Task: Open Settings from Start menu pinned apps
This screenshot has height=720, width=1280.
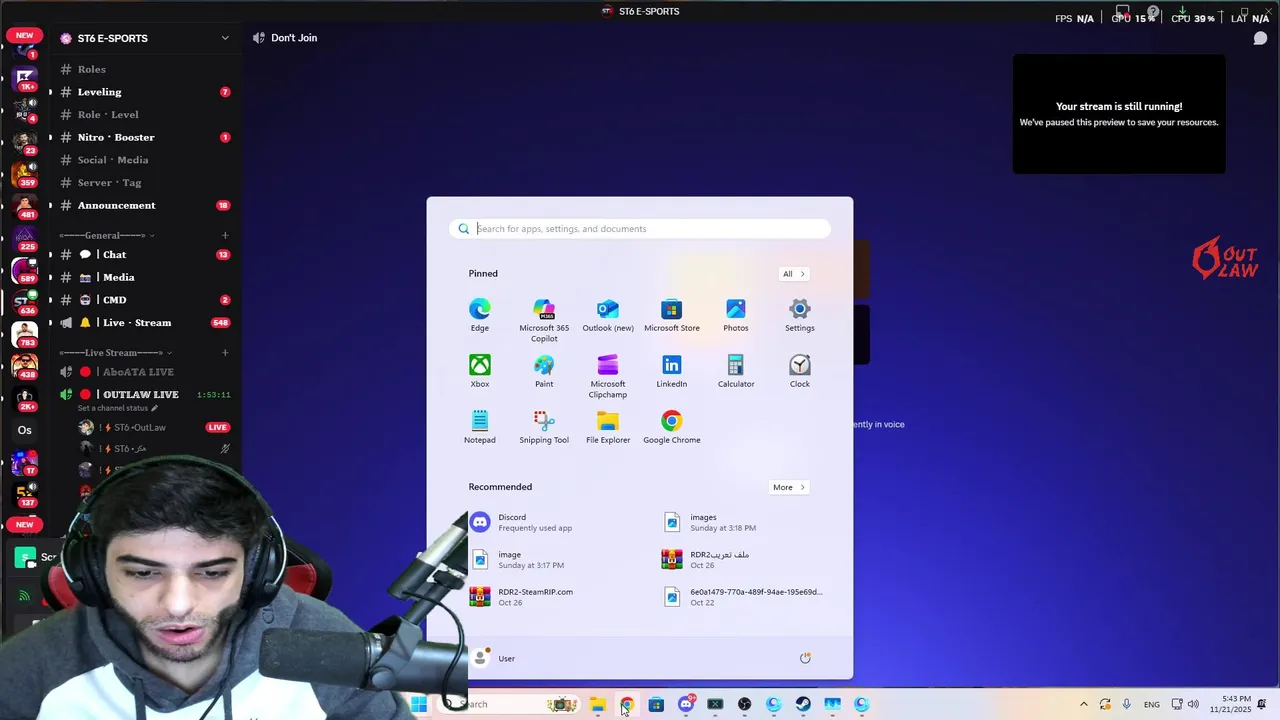Action: click(x=800, y=315)
